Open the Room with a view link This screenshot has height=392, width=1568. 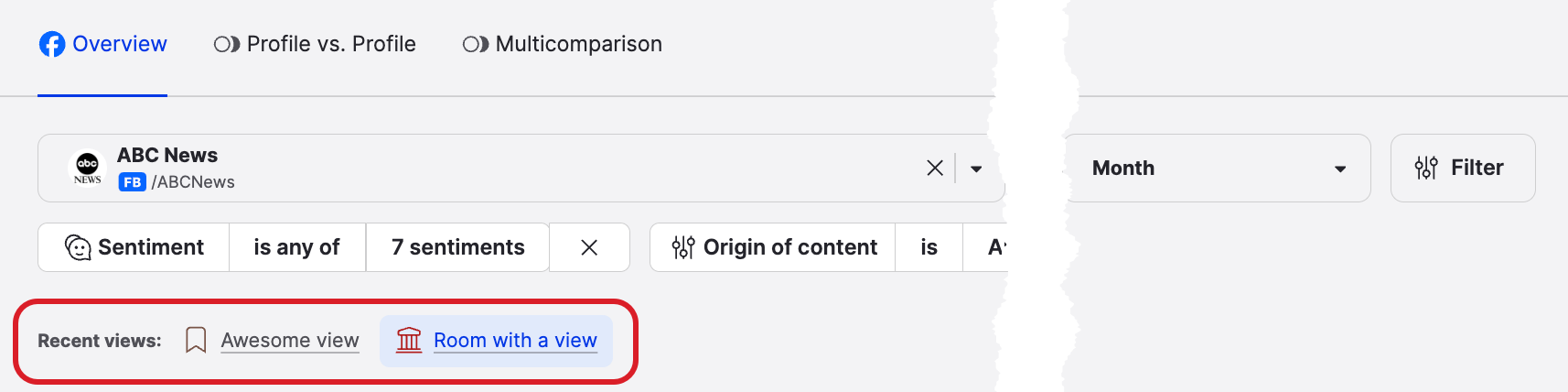tap(514, 341)
